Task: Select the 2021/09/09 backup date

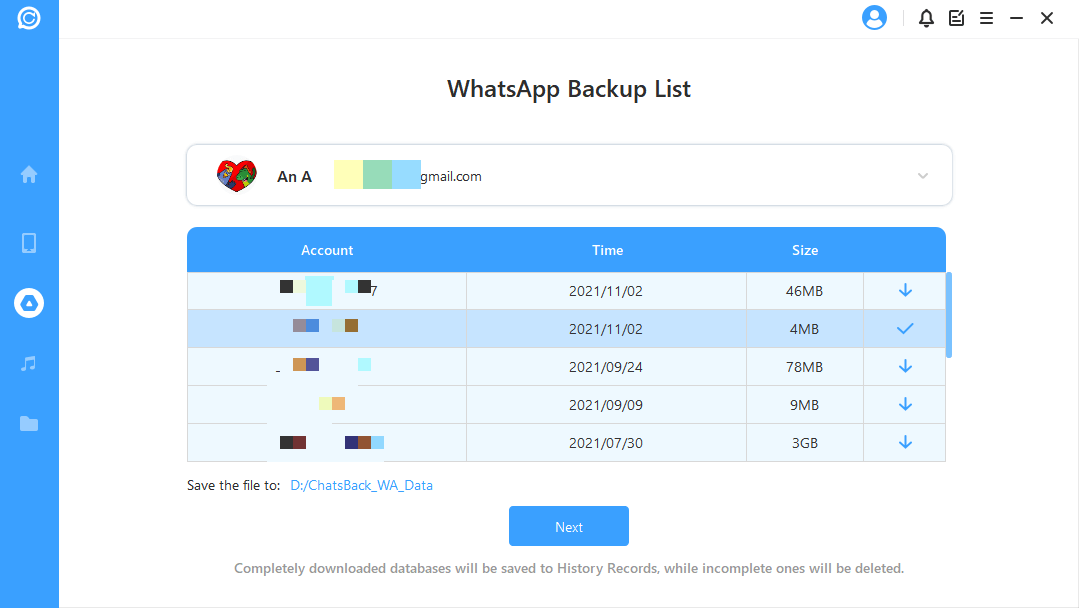Action: tap(606, 405)
